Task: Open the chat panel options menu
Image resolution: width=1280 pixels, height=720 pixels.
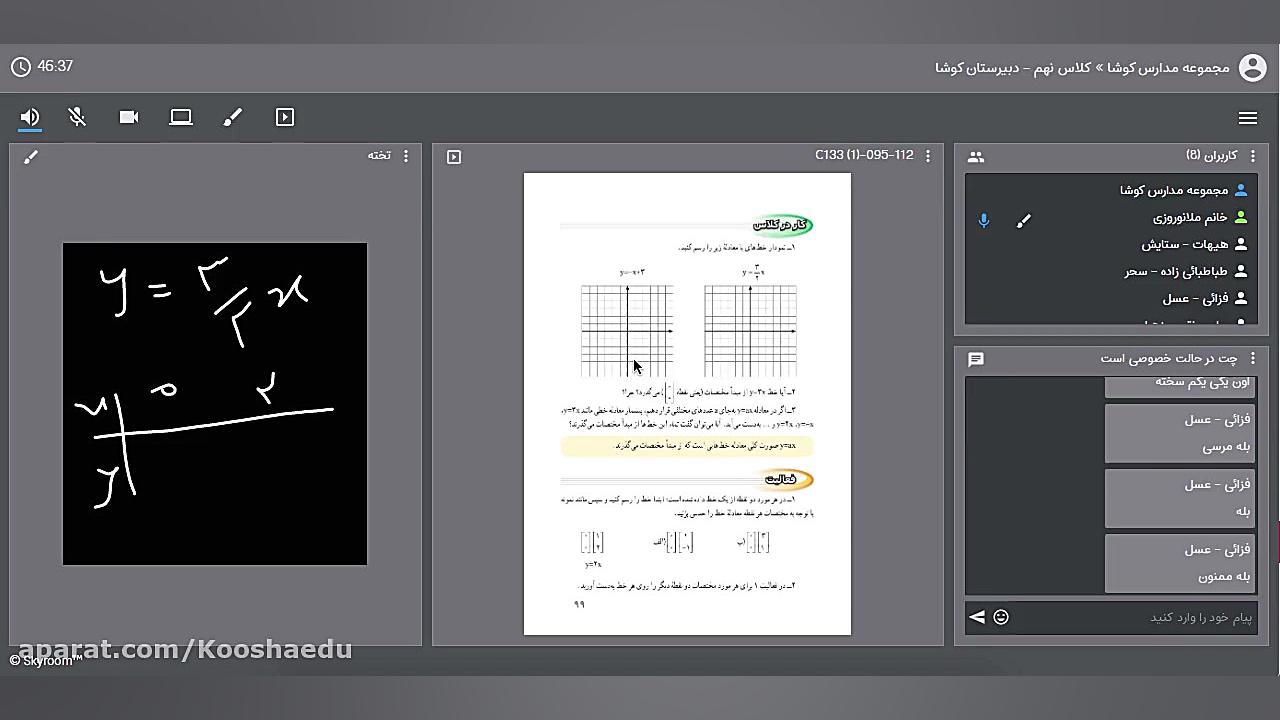Action: coord(1252,360)
